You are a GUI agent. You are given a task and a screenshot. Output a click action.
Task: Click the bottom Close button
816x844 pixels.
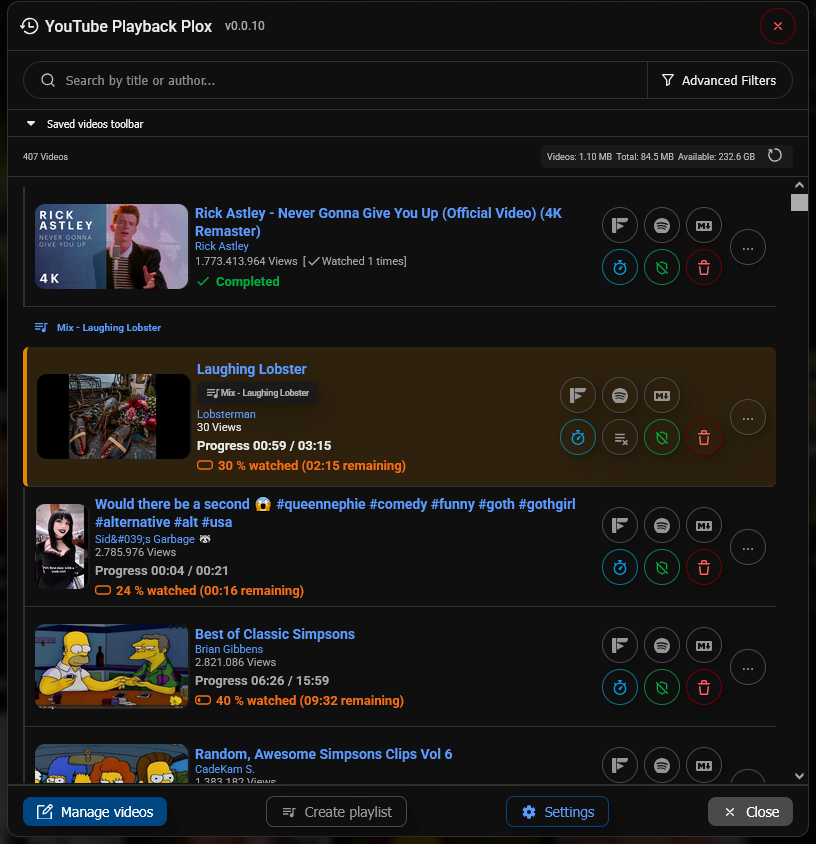(750, 811)
